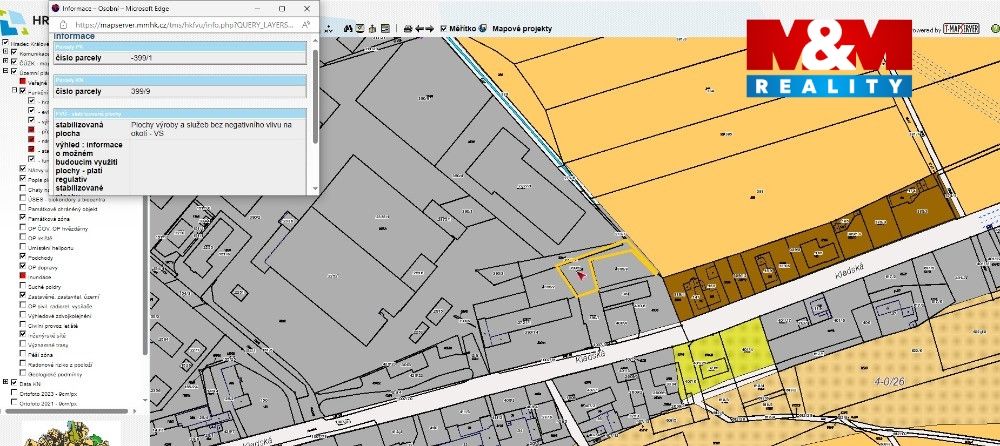Collapse the Funkční plochy sub-node
The image size is (1000, 446).
pos(14,90)
